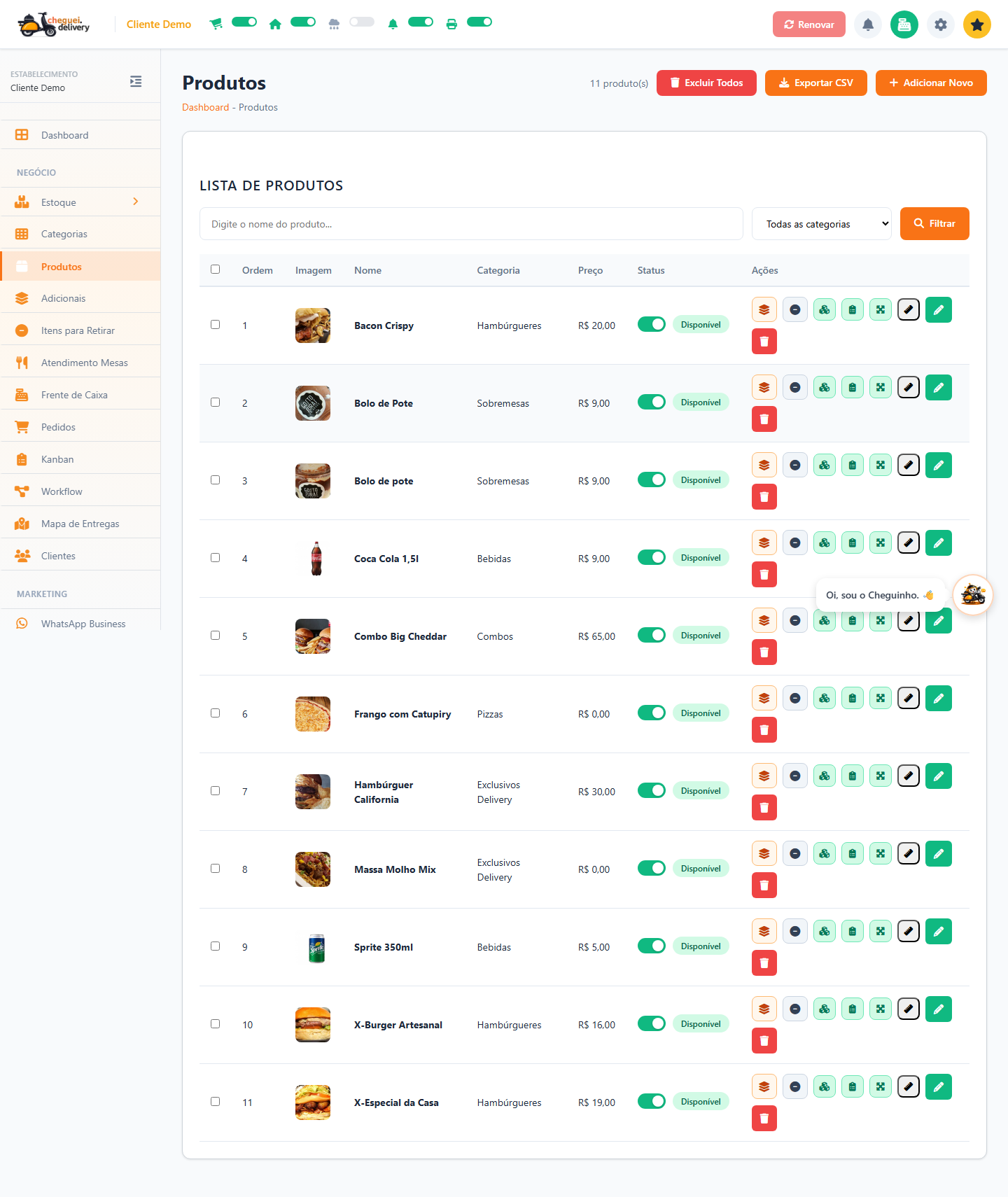1008x1197 pixels.
Task: Tick the checkbox for X-Burger Artesanal row
Action: (x=216, y=1023)
